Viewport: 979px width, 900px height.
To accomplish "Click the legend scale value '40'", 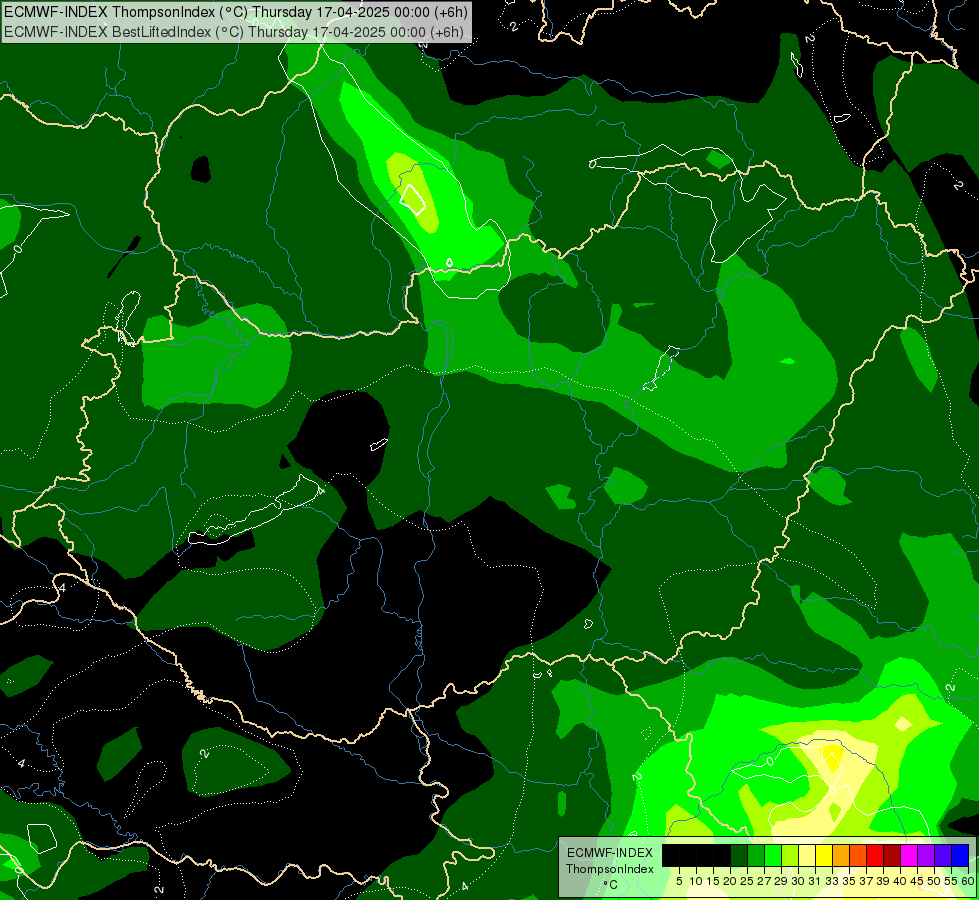I will tap(900, 881).
